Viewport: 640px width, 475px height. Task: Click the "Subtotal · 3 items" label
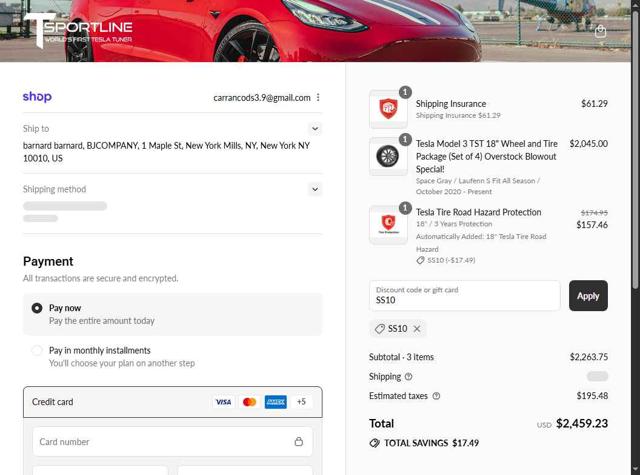click(x=401, y=357)
